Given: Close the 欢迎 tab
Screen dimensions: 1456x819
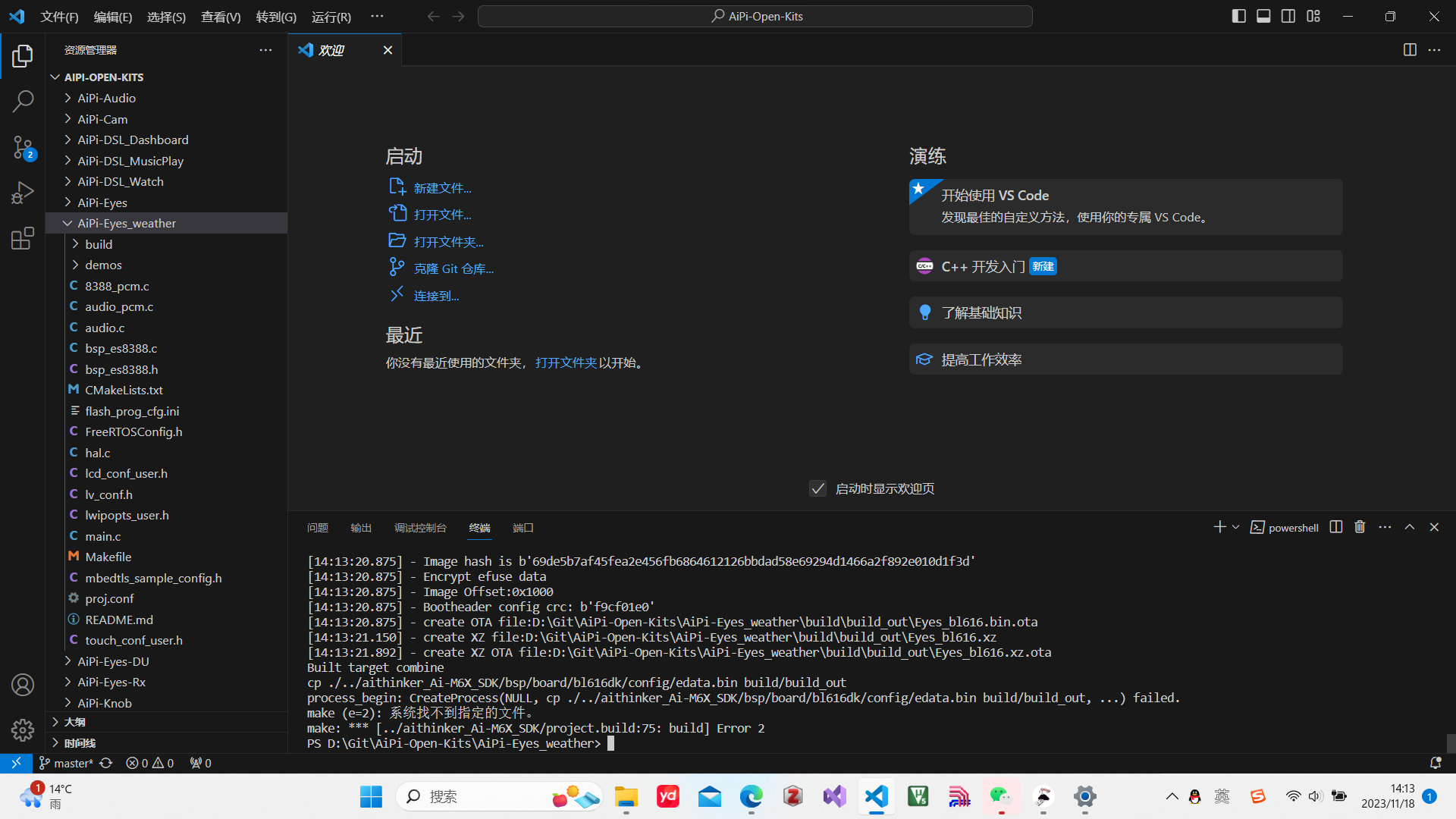Looking at the screenshot, I should [x=388, y=50].
